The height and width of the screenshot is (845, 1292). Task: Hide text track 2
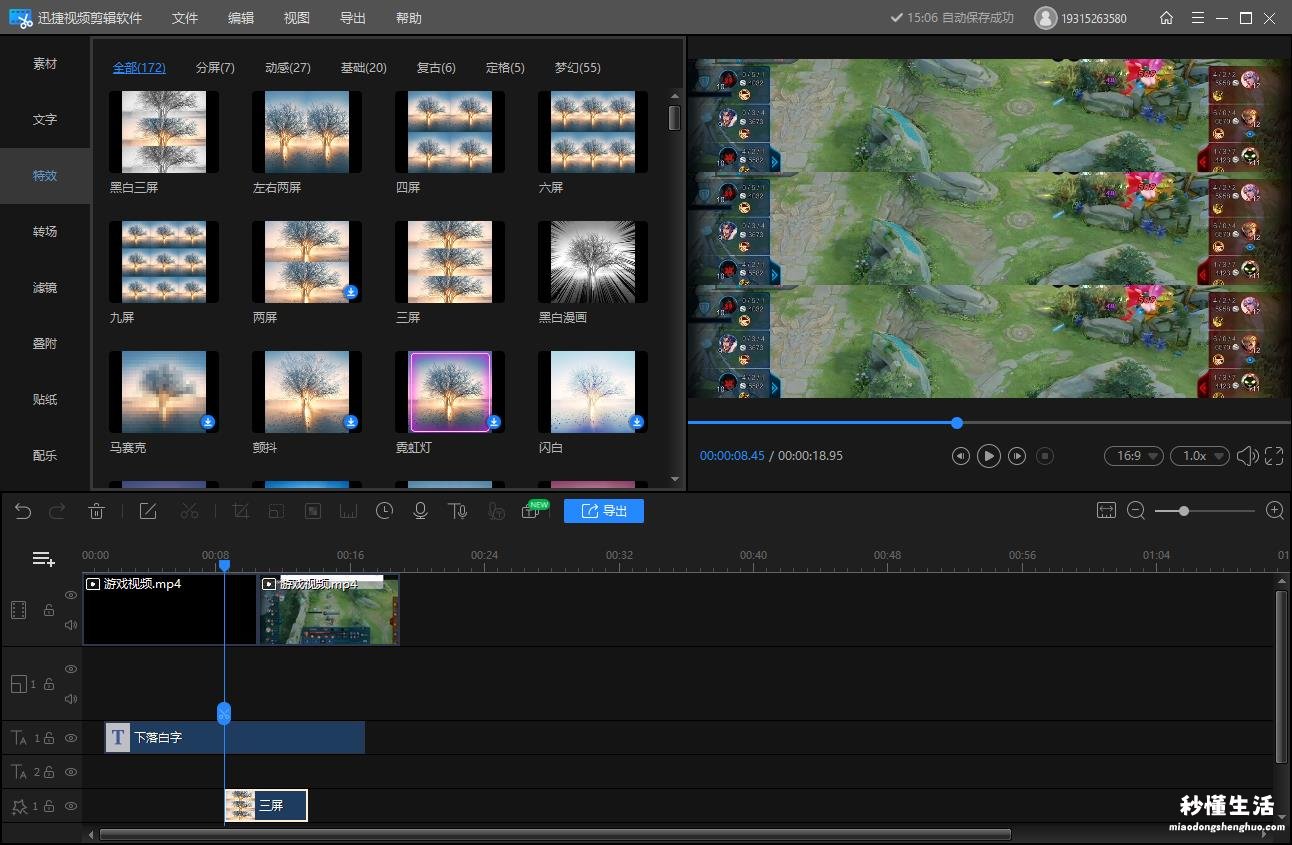click(x=71, y=772)
